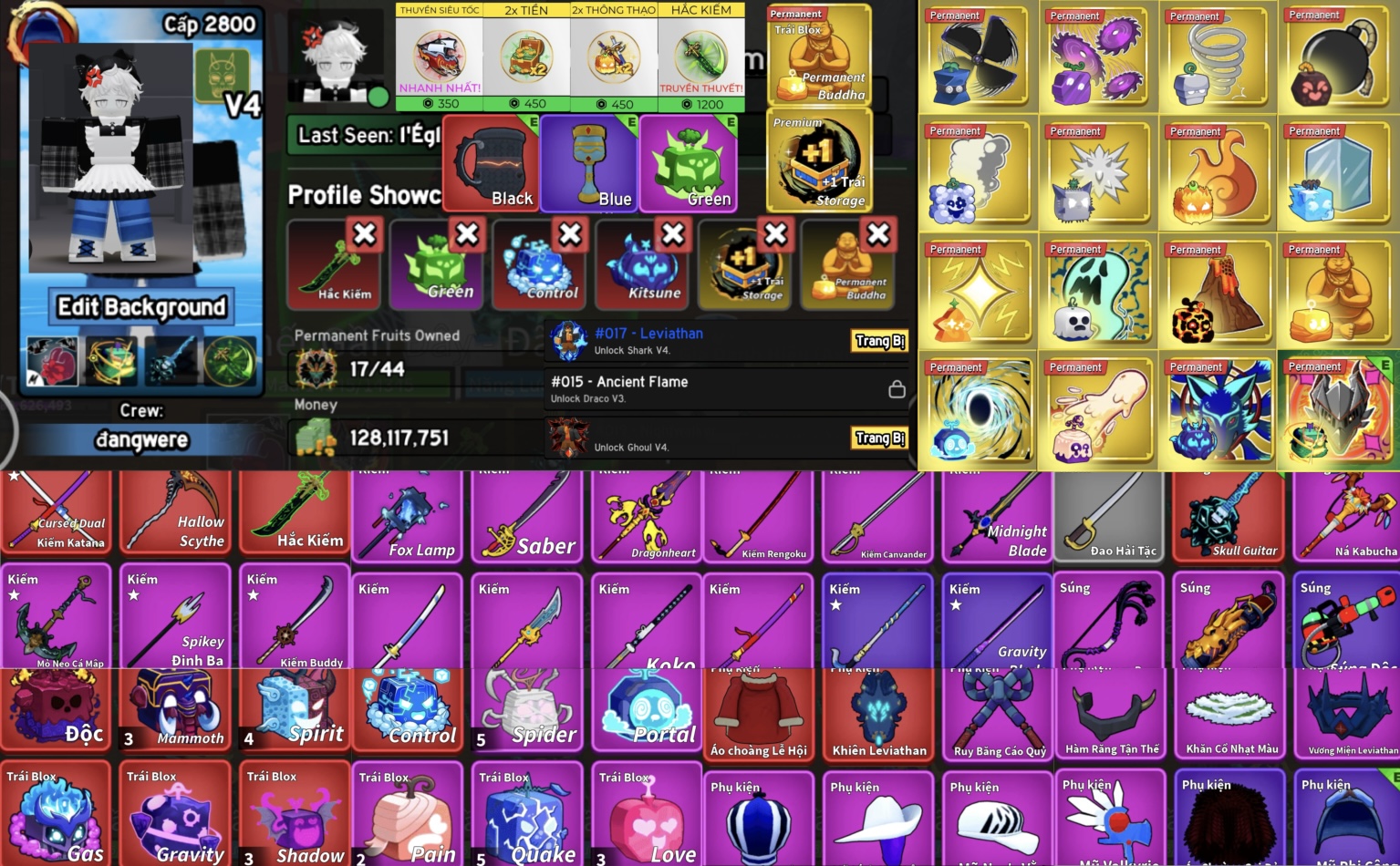This screenshot has width=1400, height=866.
Task: Select the Blue chalice color item
Action: pyautogui.click(x=588, y=163)
